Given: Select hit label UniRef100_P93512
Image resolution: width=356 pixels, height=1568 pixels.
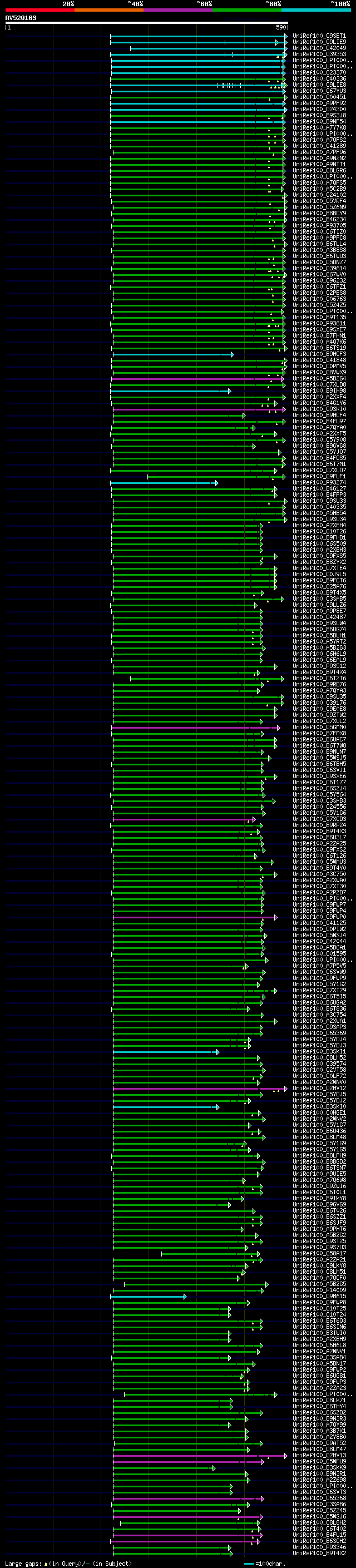Looking at the screenshot, I should pos(319,666).
